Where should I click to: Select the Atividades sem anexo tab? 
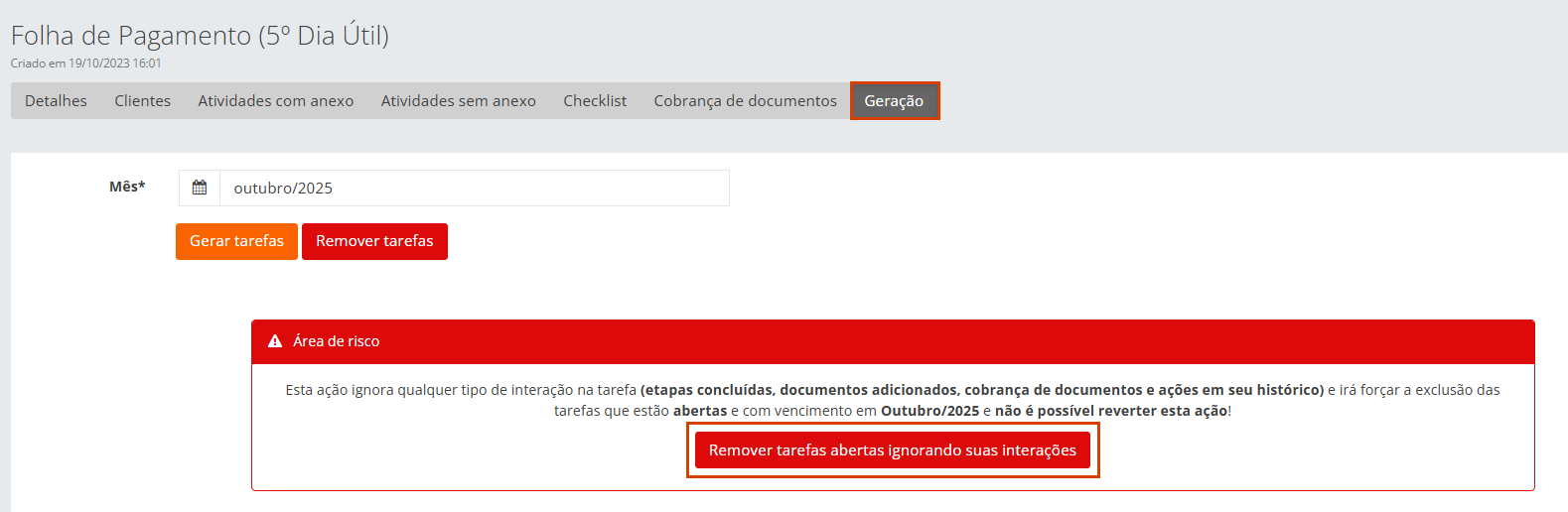tap(458, 101)
